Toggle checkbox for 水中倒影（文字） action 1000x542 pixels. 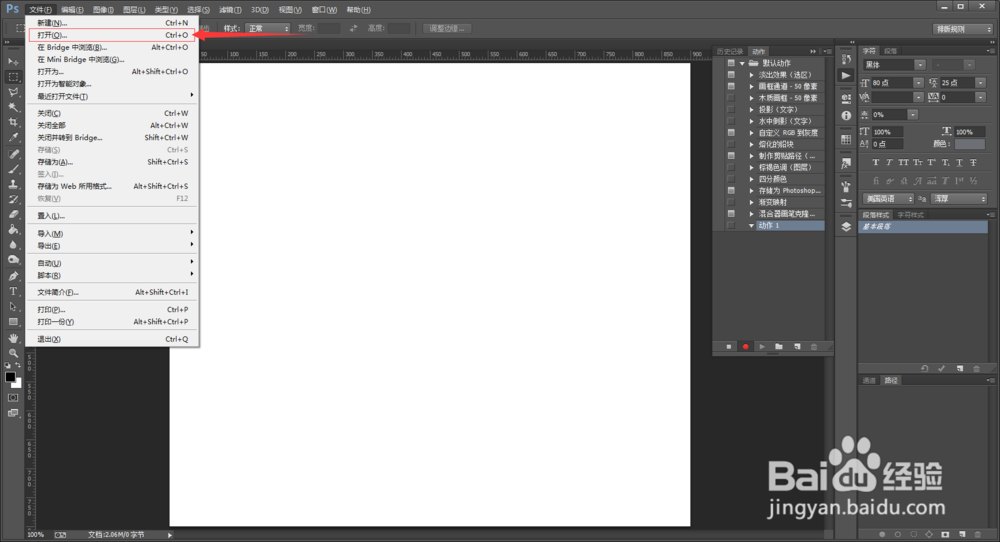point(731,121)
